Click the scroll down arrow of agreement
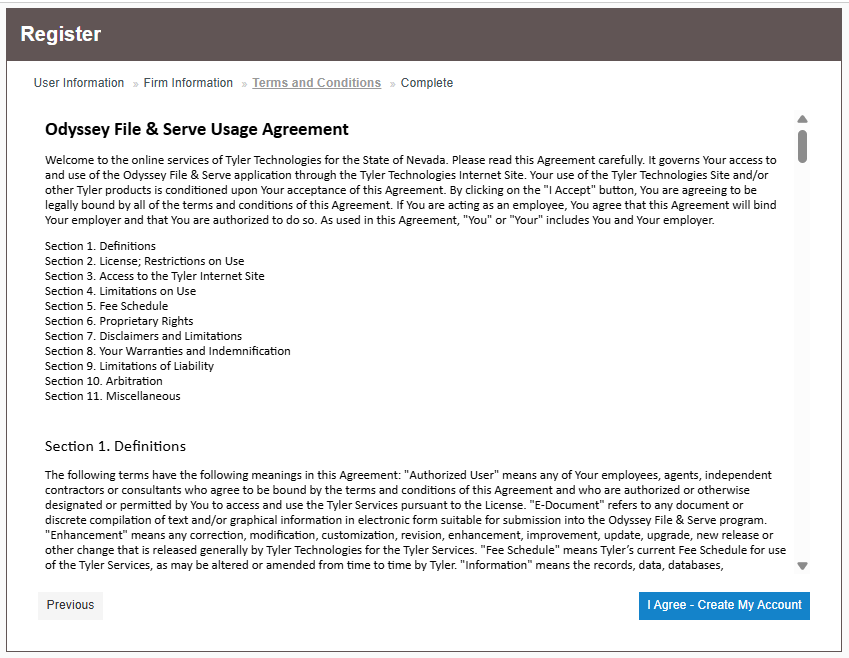This screenshot has height=658, width=849. coord(802,566)
